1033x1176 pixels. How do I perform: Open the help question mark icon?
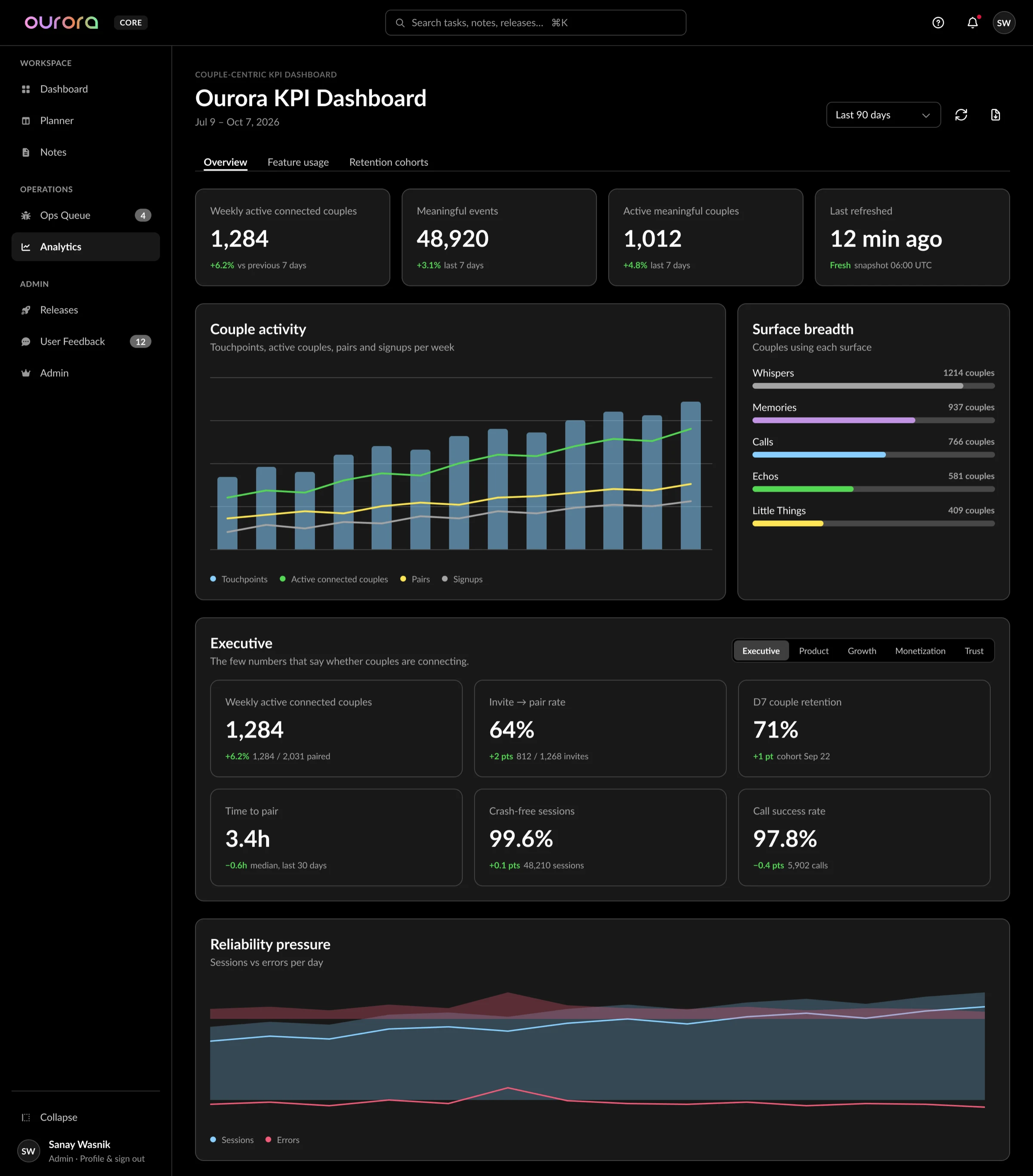(938, 22)
